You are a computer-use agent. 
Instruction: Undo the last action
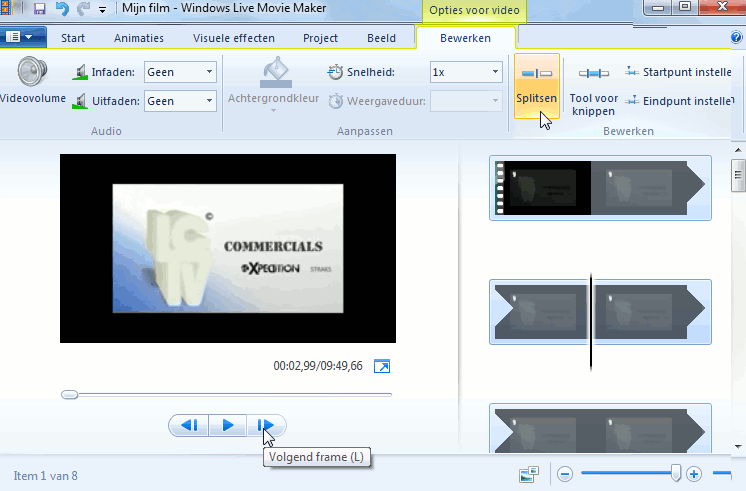click(x=62, y=8)
